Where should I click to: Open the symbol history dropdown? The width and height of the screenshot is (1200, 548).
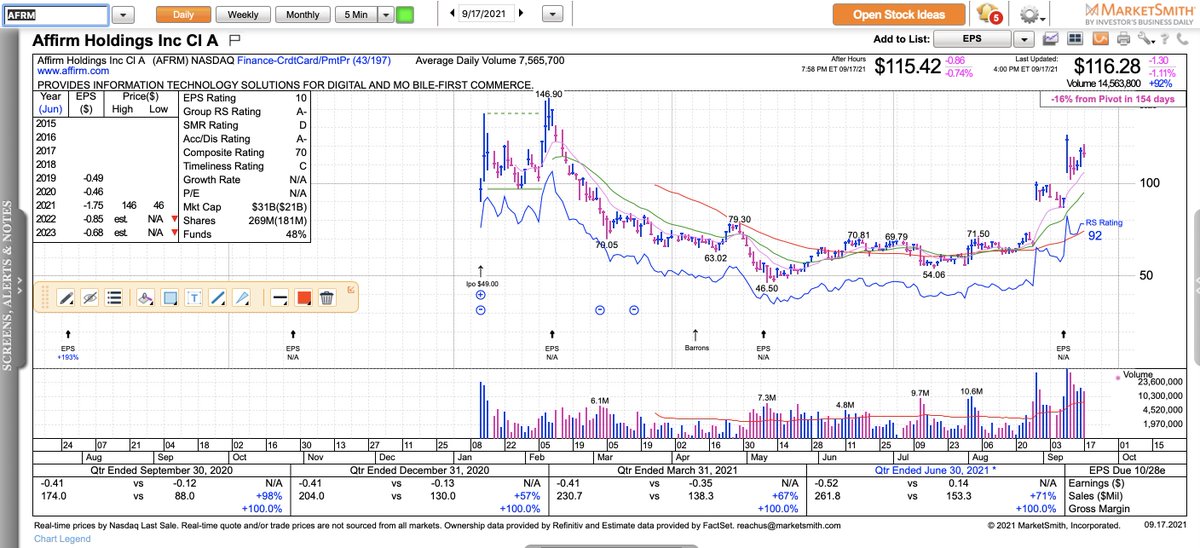[x=123, y=15]
